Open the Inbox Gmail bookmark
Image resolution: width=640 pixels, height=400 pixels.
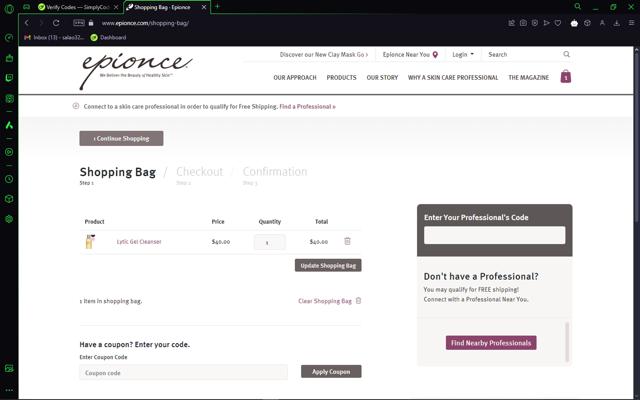click(x=54, y=38)
